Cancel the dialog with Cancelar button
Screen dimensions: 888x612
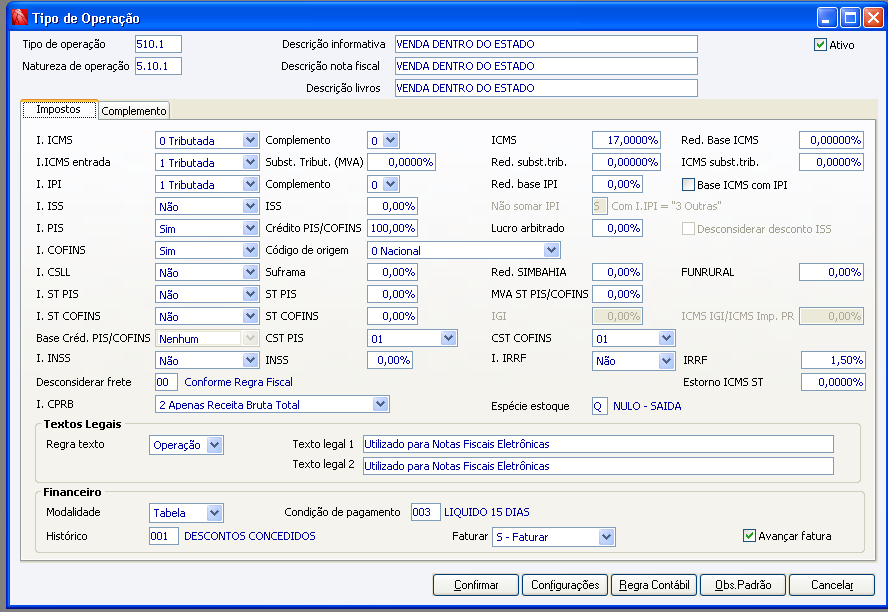click(832, 585)
